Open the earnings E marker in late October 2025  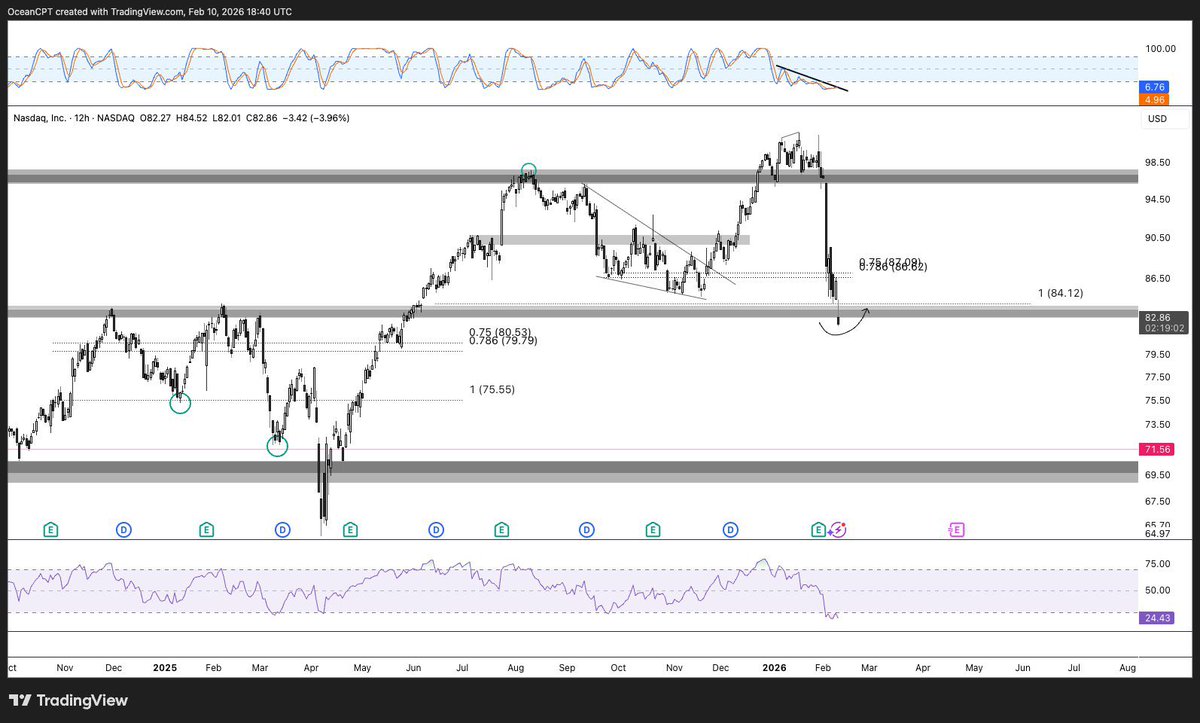click(653, 528)
